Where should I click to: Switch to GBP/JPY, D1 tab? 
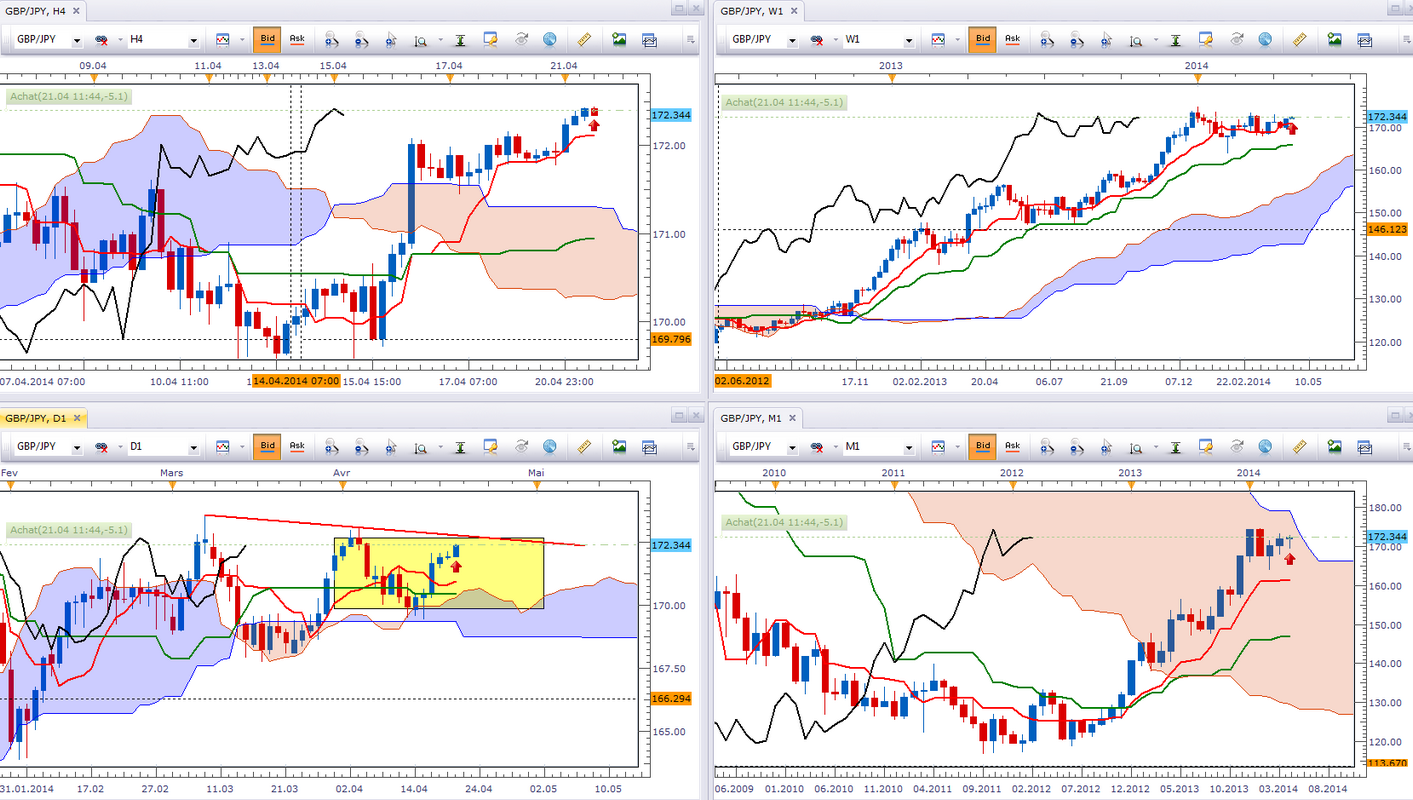click(x=44, y=417)
